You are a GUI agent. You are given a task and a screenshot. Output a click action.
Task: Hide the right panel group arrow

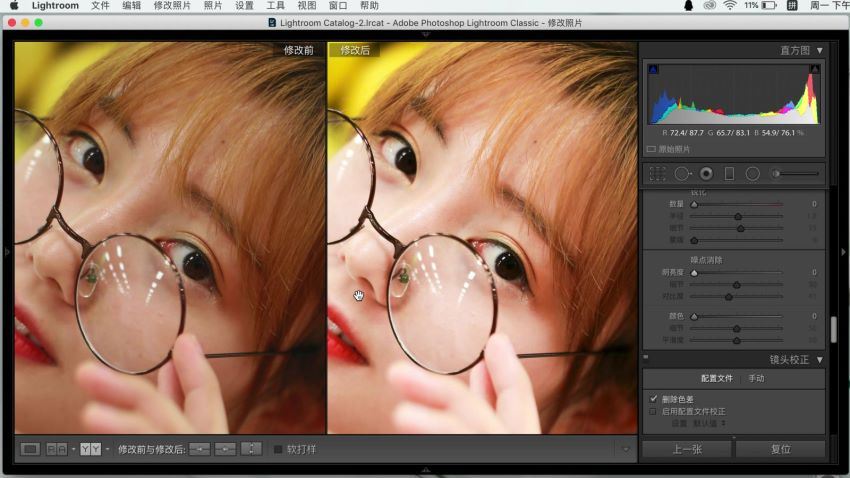click(843, 251)
